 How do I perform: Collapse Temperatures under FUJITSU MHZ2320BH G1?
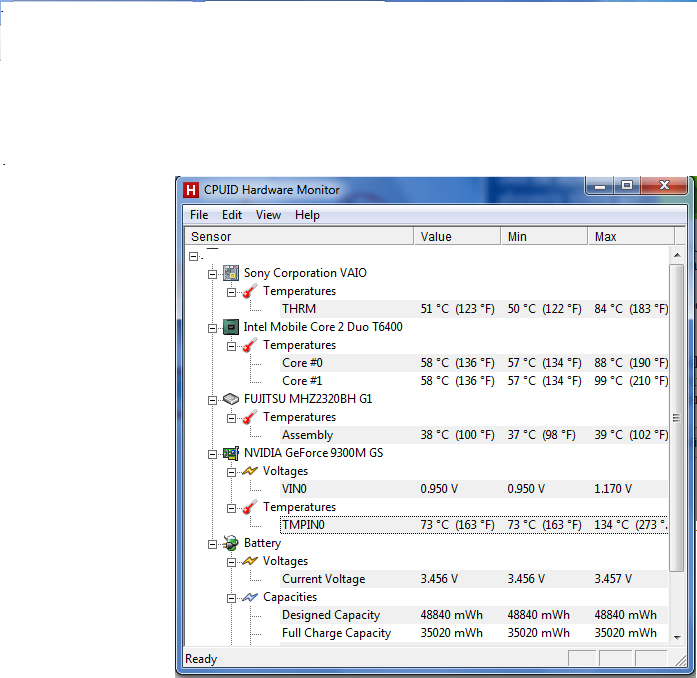click(x=231, y=417)
